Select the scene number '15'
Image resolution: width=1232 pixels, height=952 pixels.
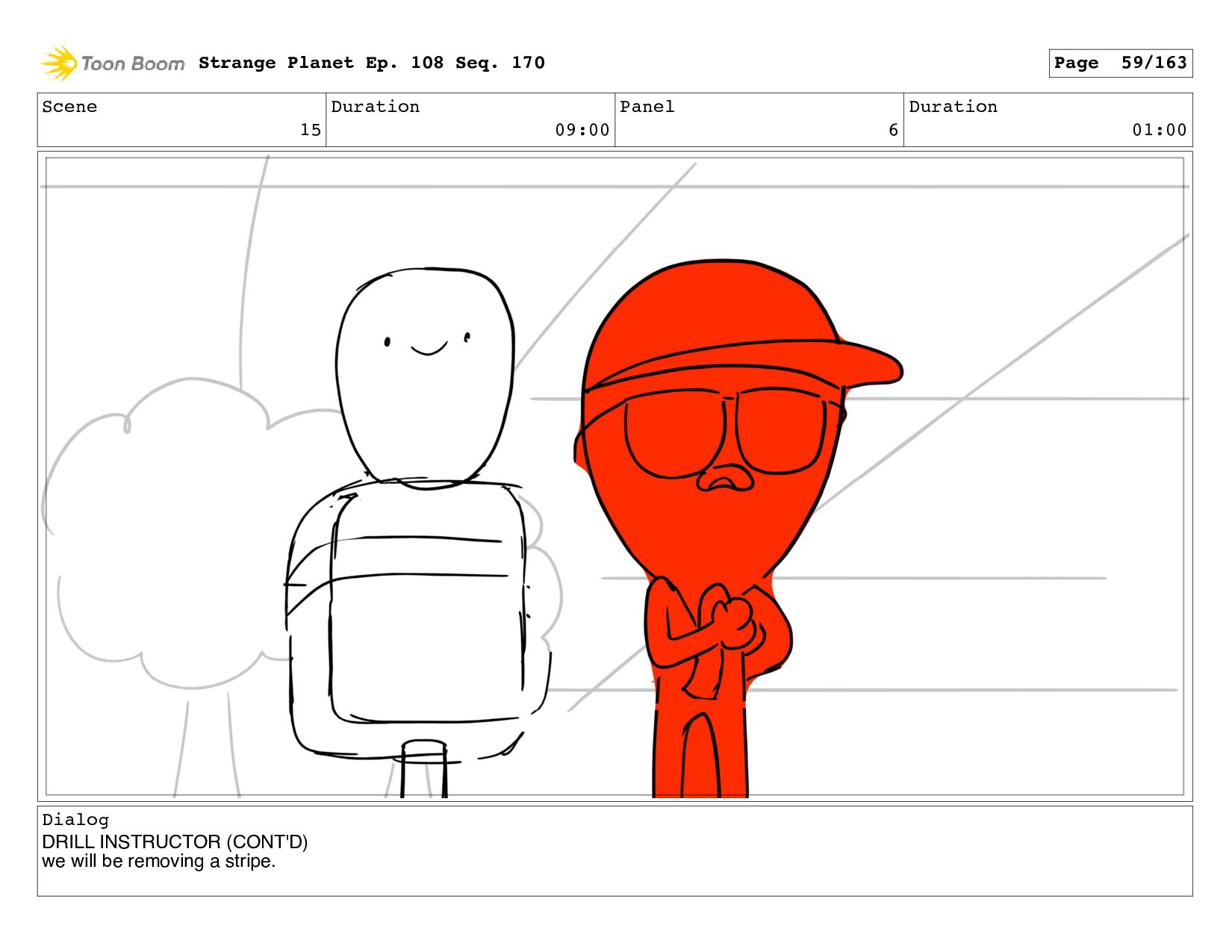coord(311,130)
